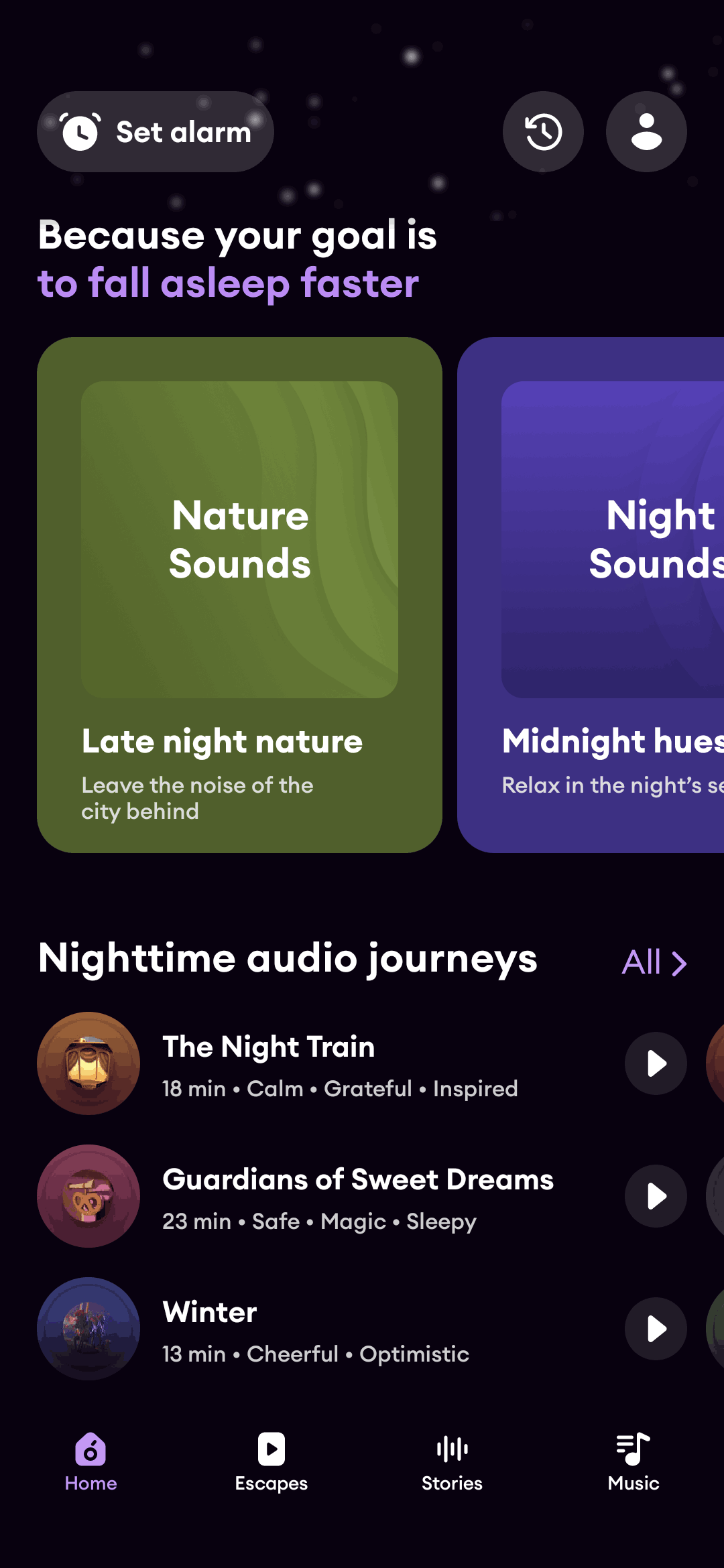The height and width of the screenshot is (1568, 724).
Task: Click the Set alarm button
Action: coord(182,132)
